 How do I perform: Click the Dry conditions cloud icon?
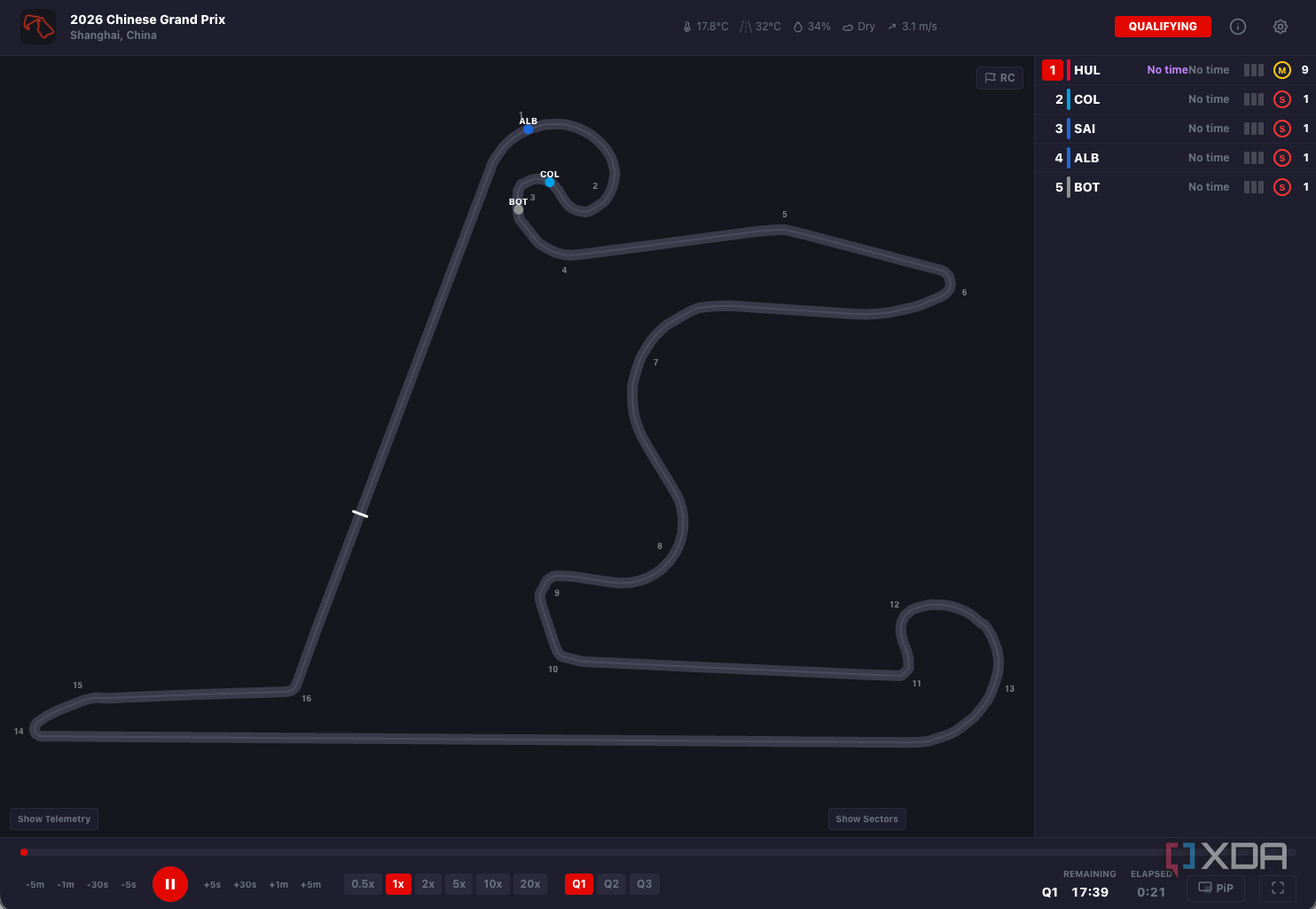(x=848, y=27)
